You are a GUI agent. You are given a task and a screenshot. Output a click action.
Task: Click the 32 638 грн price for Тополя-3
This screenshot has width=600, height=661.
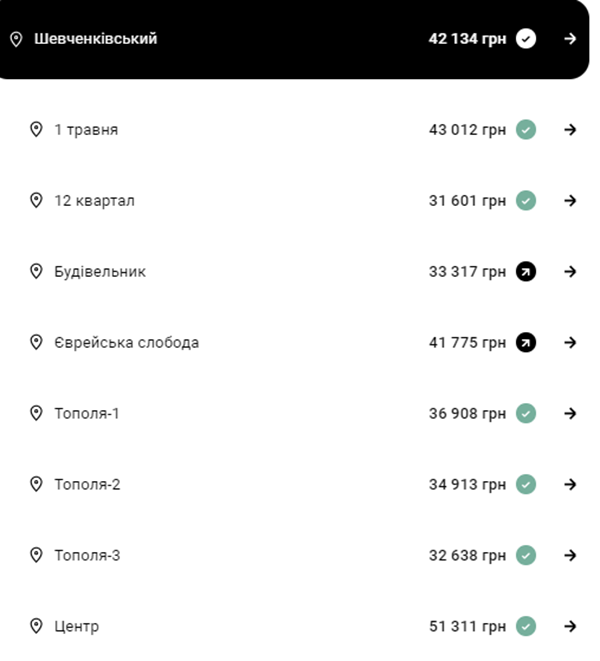tap(467, 556)
